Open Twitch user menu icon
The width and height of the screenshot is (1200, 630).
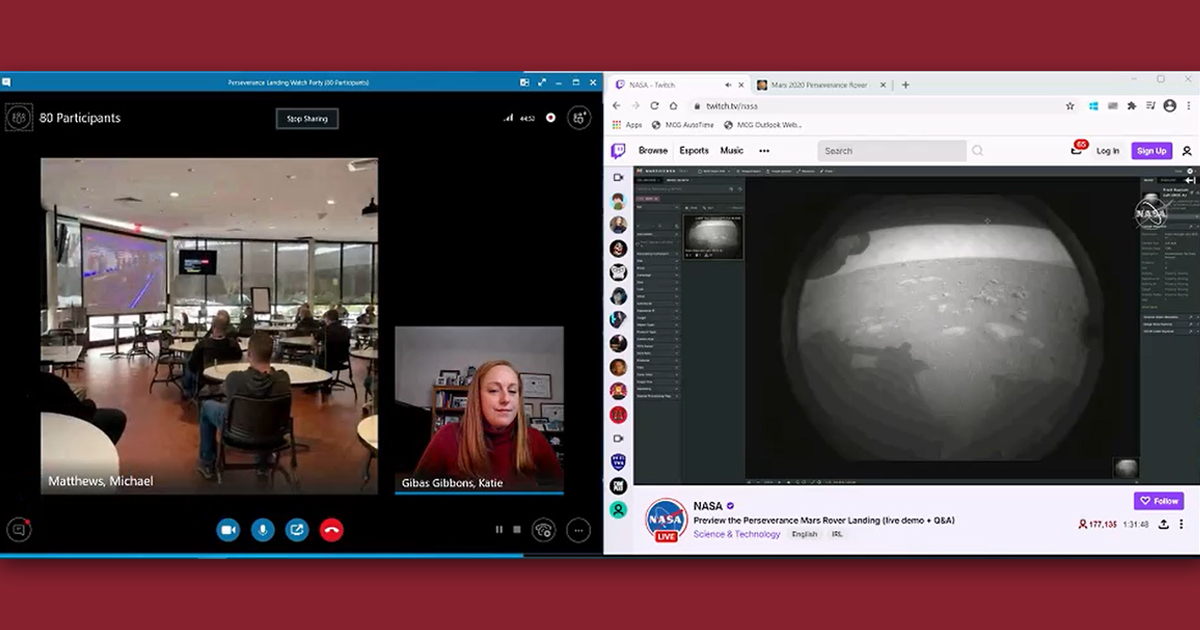1187,150
